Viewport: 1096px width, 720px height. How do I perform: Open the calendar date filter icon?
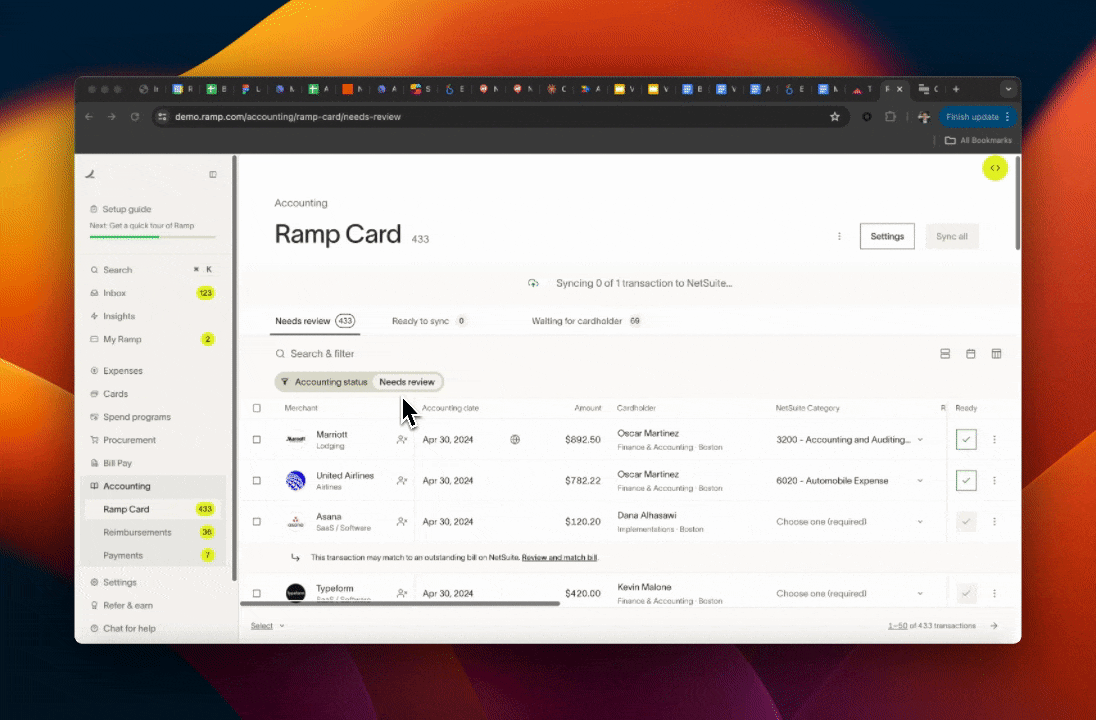(x=970, y=354)
